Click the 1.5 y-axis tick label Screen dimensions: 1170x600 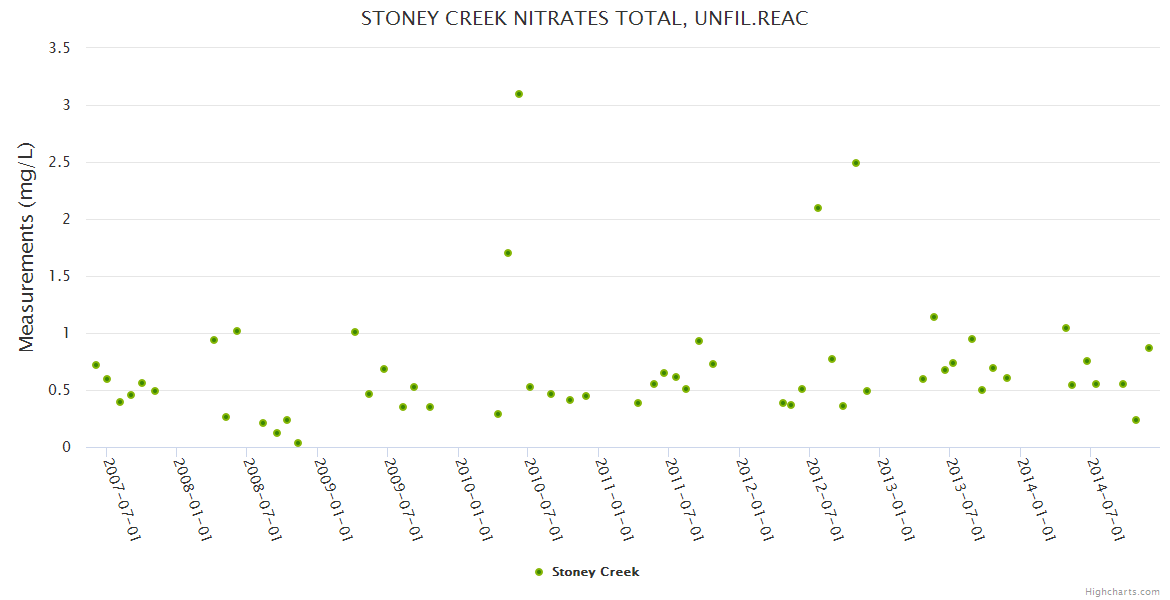[59, 276]
